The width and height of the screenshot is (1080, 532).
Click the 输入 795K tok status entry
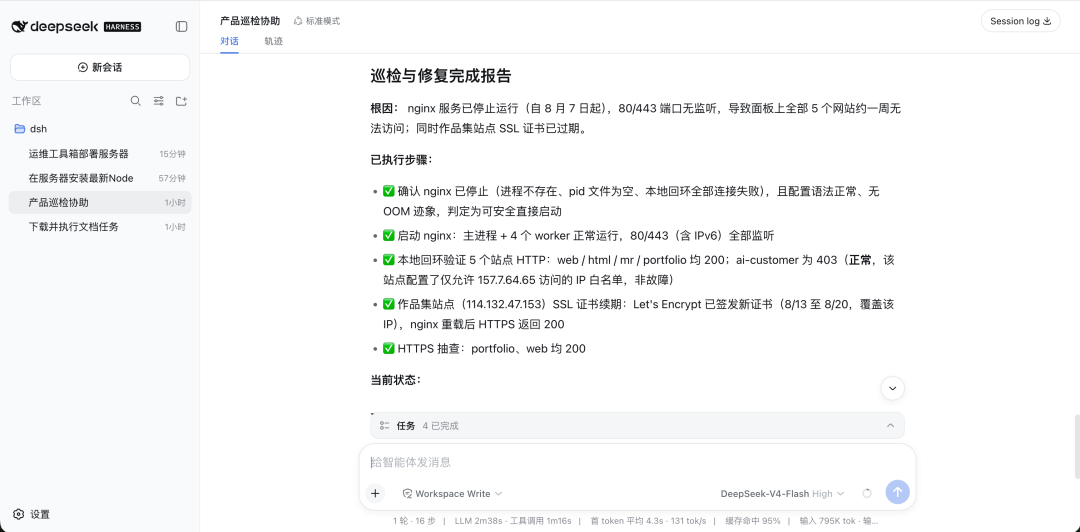coord(825,521)
